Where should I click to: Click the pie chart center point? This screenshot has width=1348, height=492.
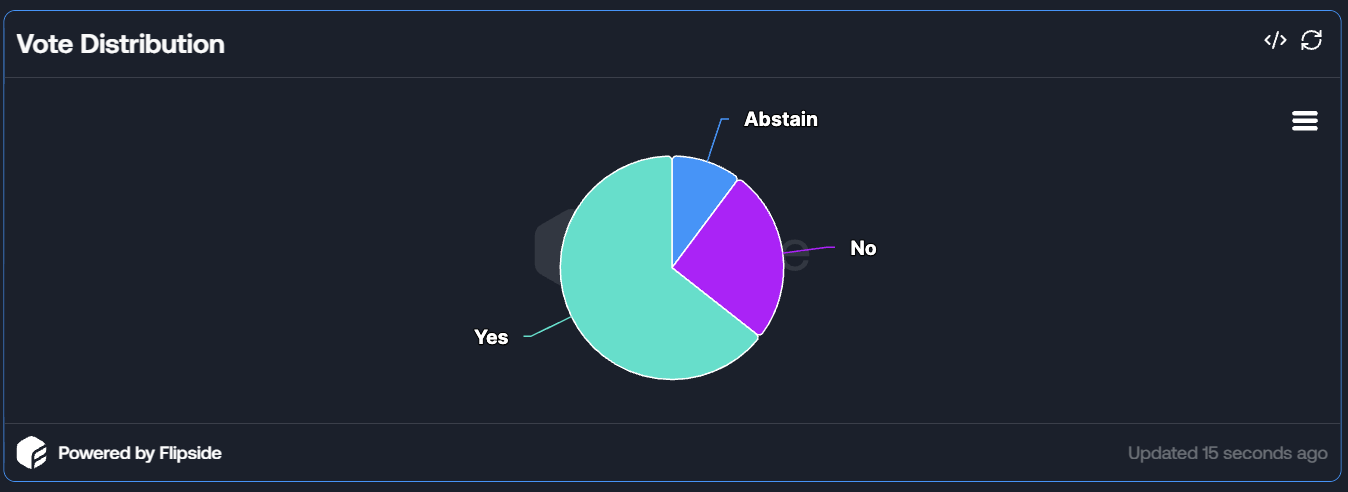coord(672,268)
